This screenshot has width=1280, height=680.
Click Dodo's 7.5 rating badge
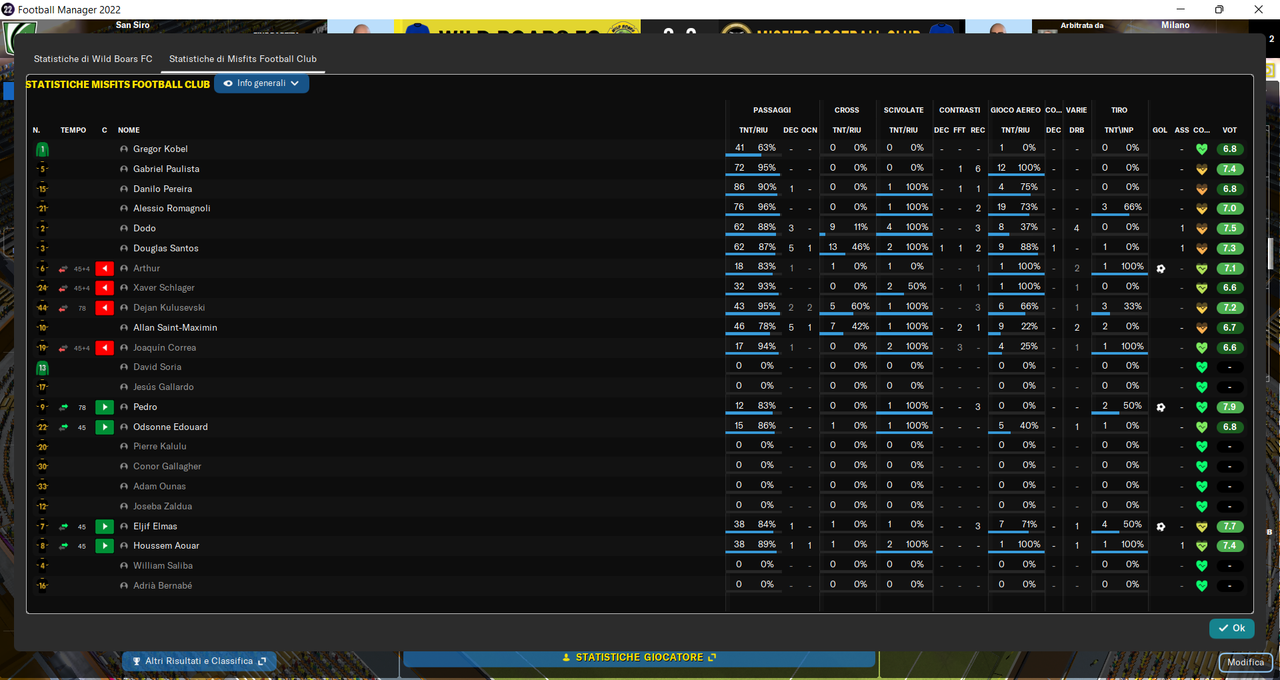pos(1230,229)
